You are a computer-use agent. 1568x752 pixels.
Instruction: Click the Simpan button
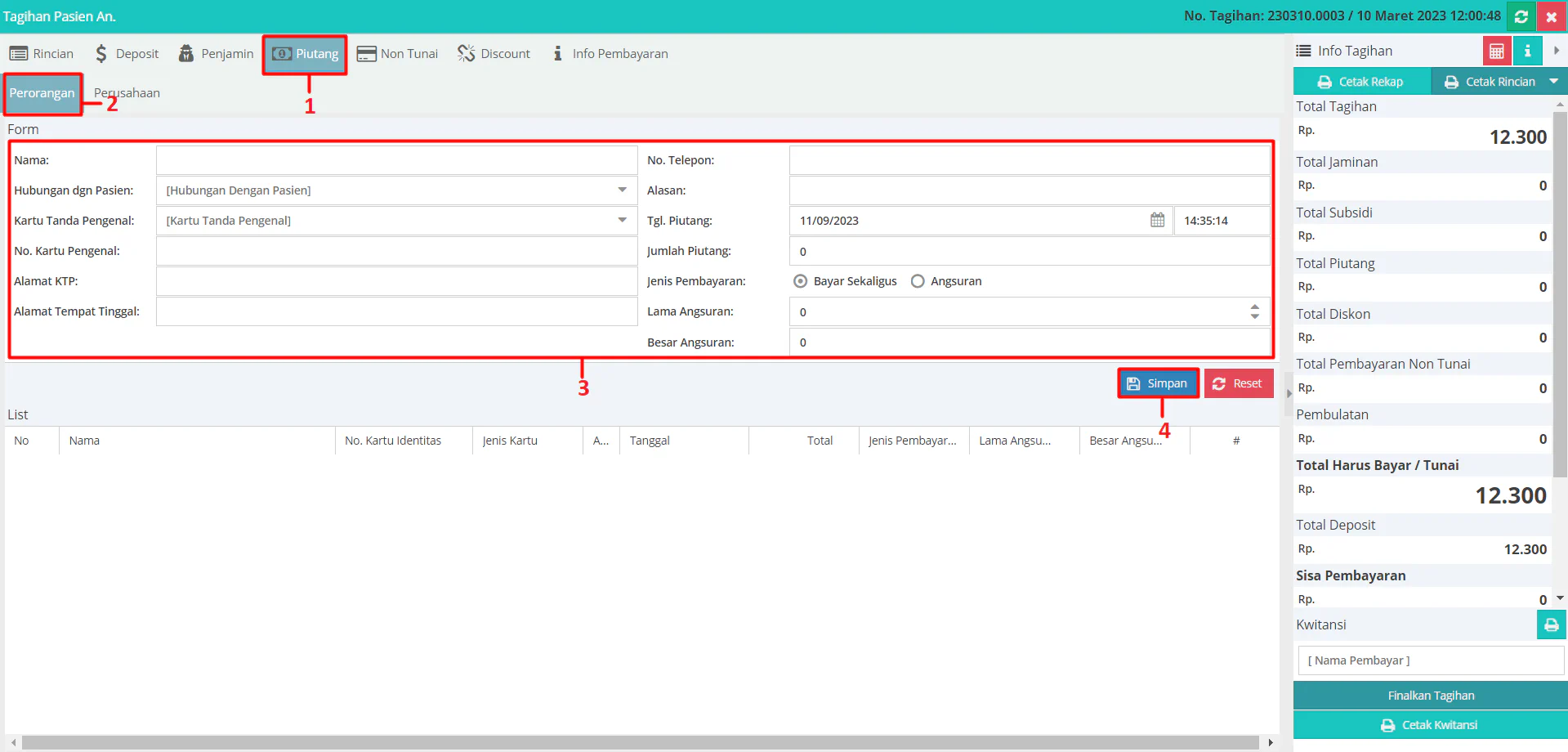pyautogui.click(x=1158, y=383)
